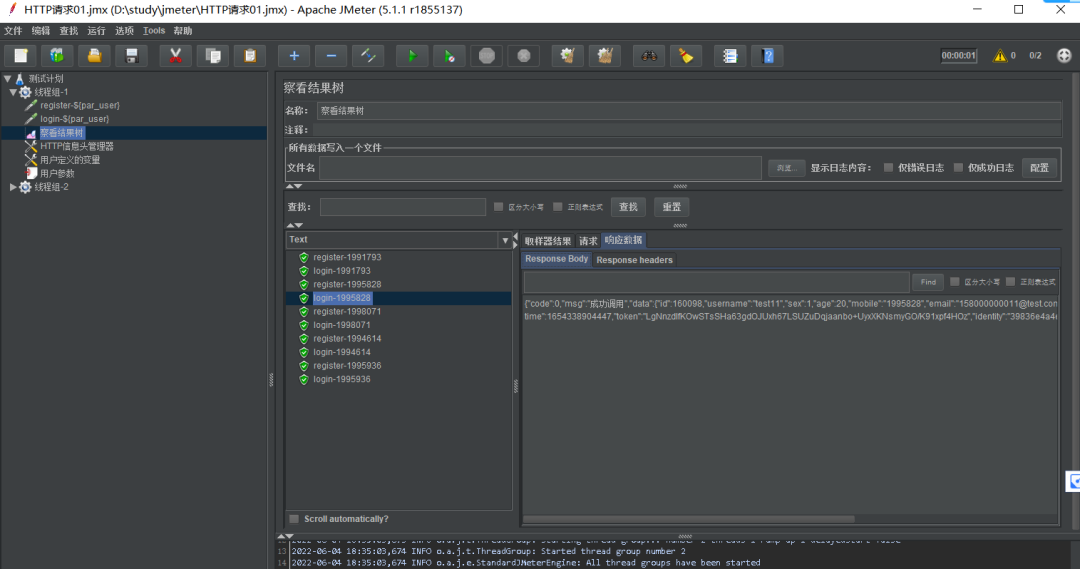
Task: Click the 重置 button
Action: point(672,207)
